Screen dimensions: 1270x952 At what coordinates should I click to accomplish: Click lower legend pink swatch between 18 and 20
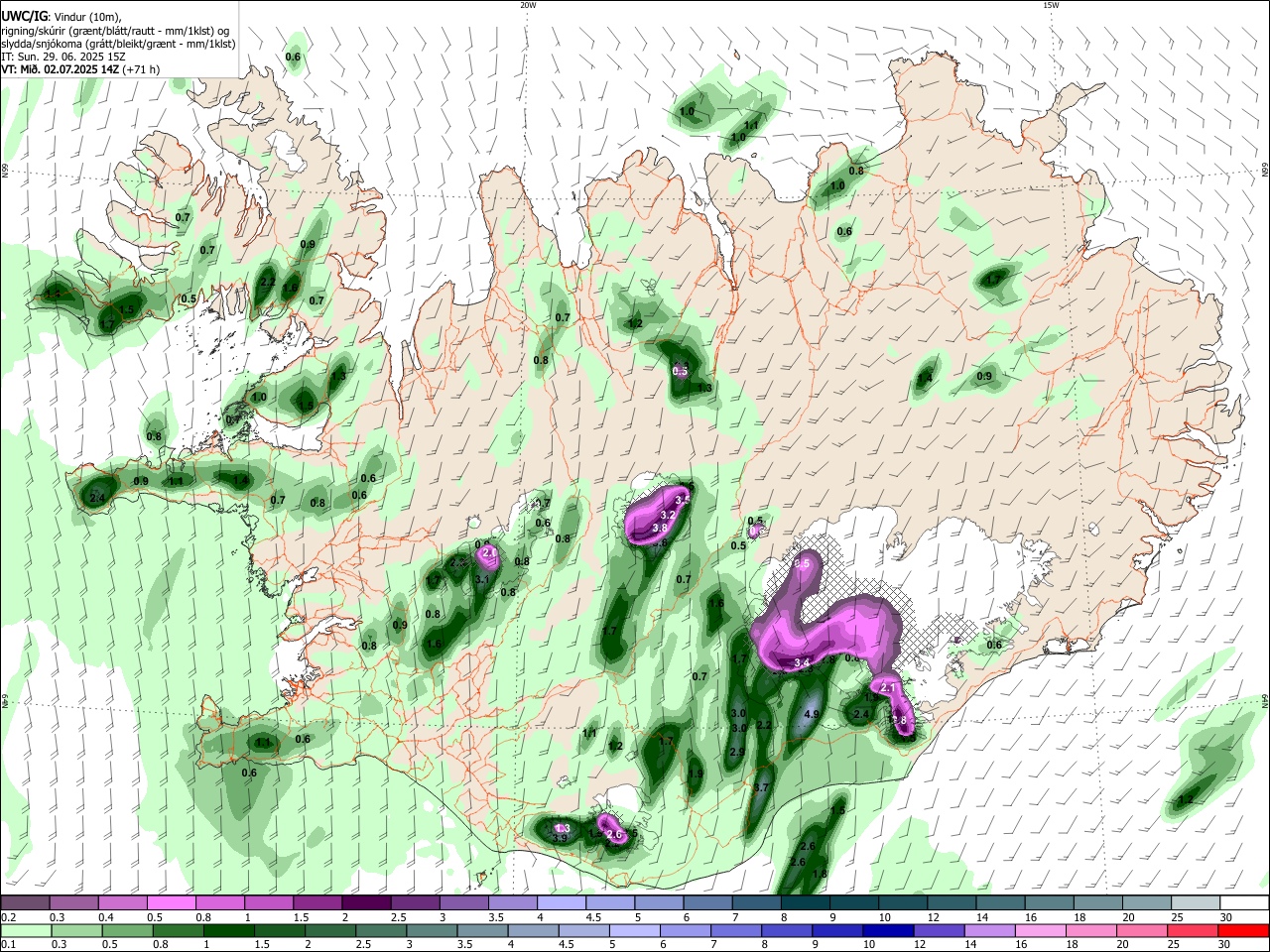pos(1092,930)
